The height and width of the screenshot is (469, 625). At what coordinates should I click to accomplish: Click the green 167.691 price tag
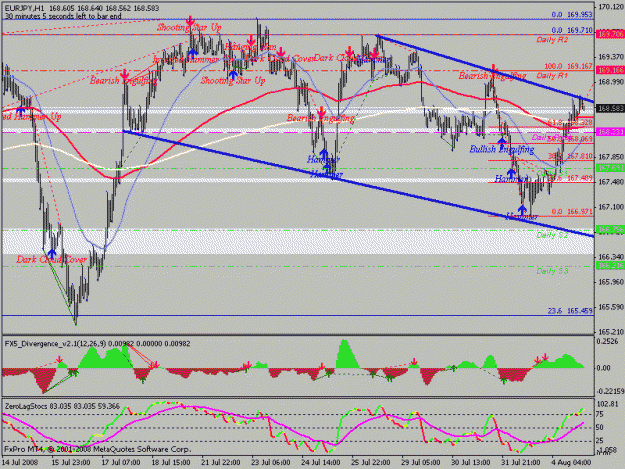[x=610, y=168]
